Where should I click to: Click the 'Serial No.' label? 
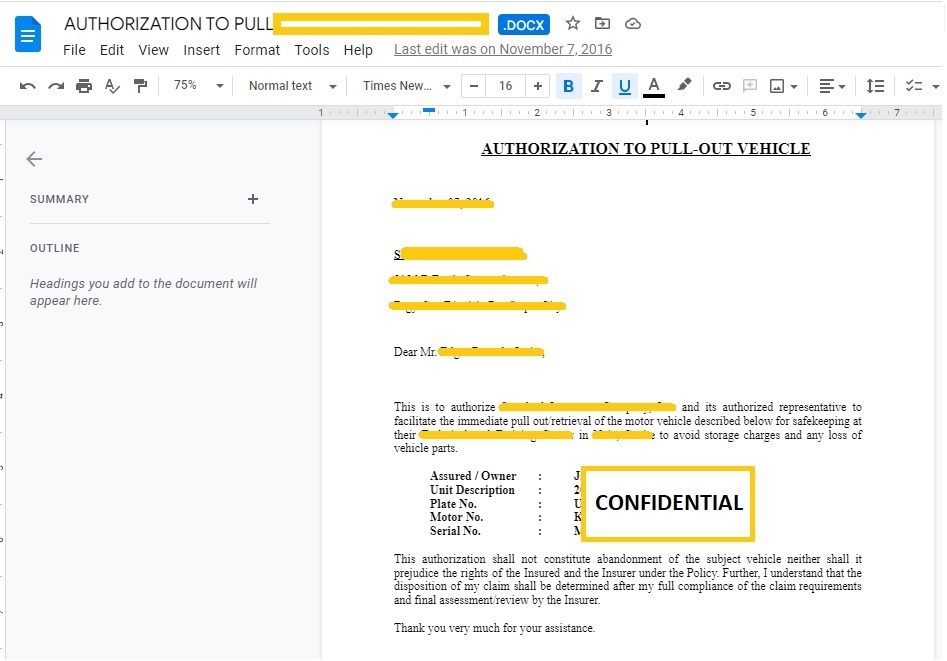(455, 531)
